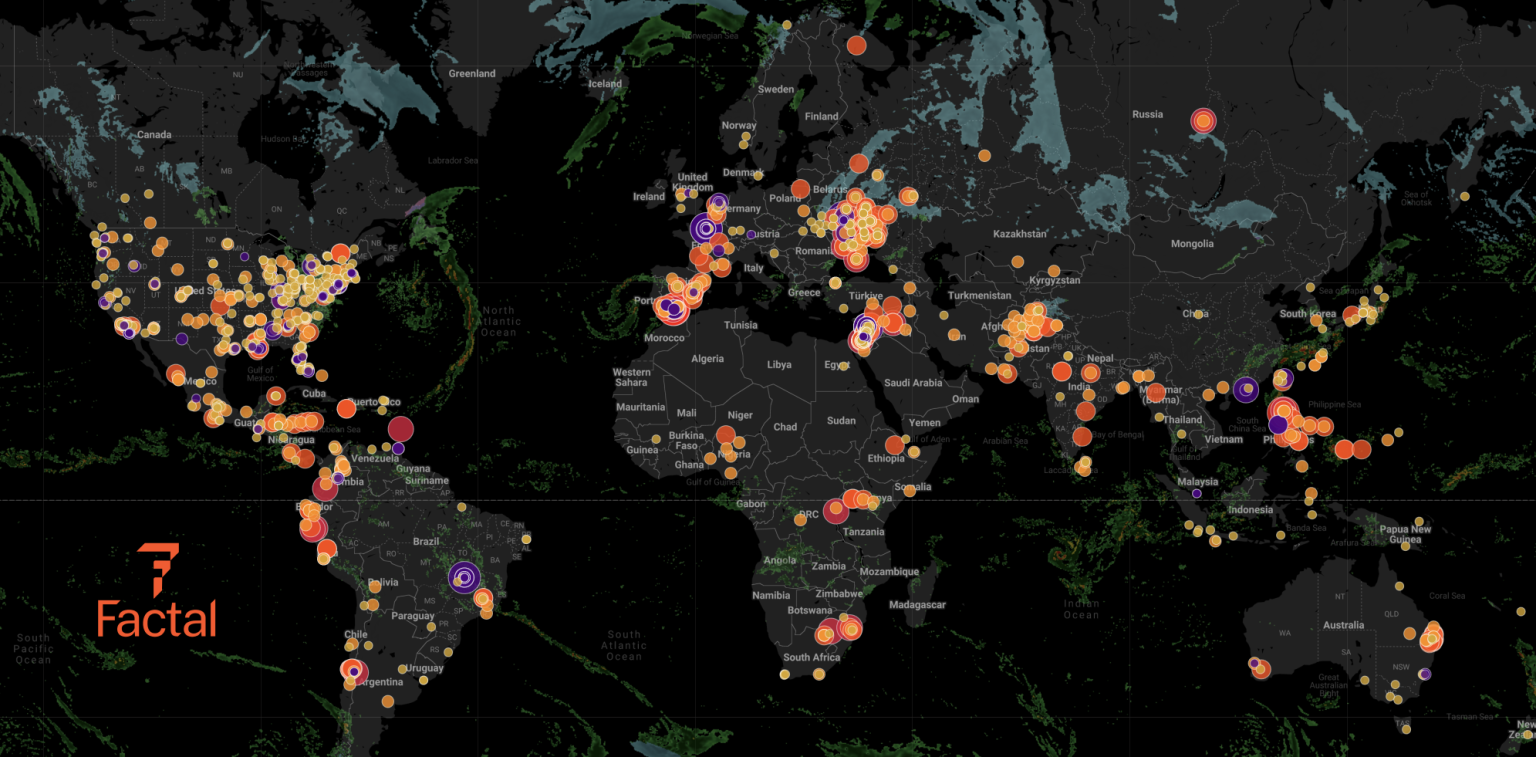This screenshot has height=757, width=1536.
Task: Click the Tunisia label
Action: [x=741, y=325]
